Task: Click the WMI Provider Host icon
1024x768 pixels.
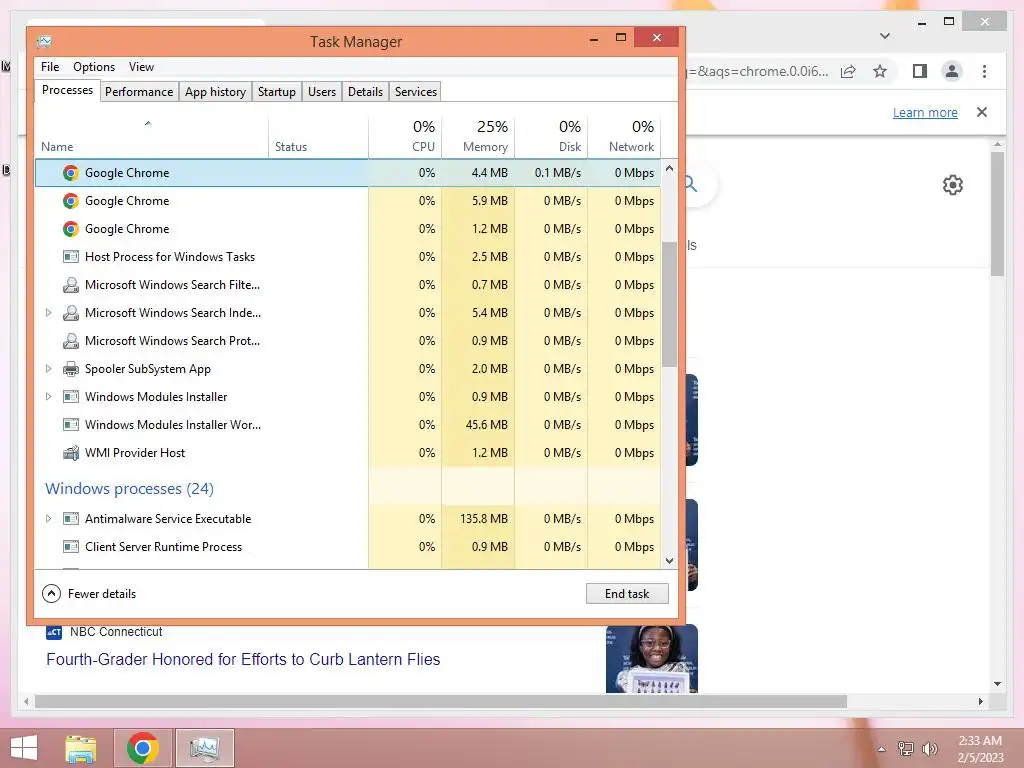Action: point(71,453)
